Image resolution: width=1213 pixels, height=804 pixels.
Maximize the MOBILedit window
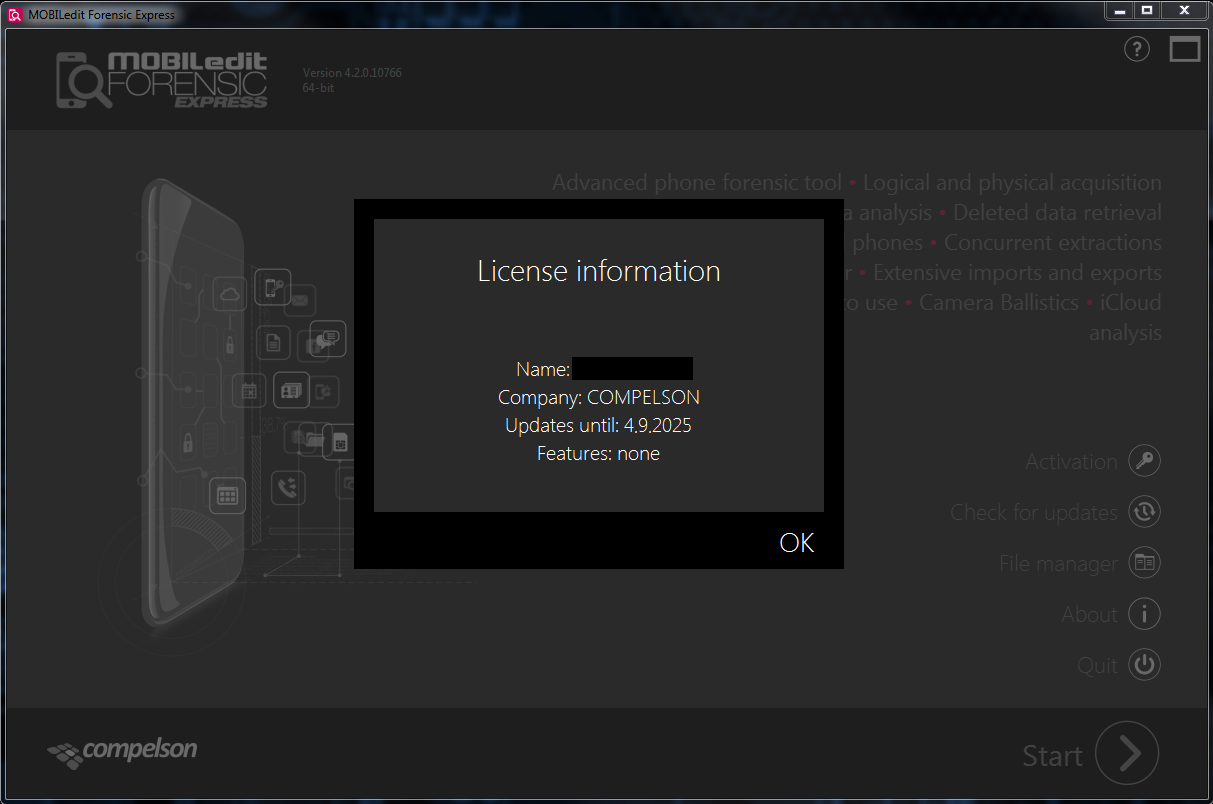(x=1147, y=10)
